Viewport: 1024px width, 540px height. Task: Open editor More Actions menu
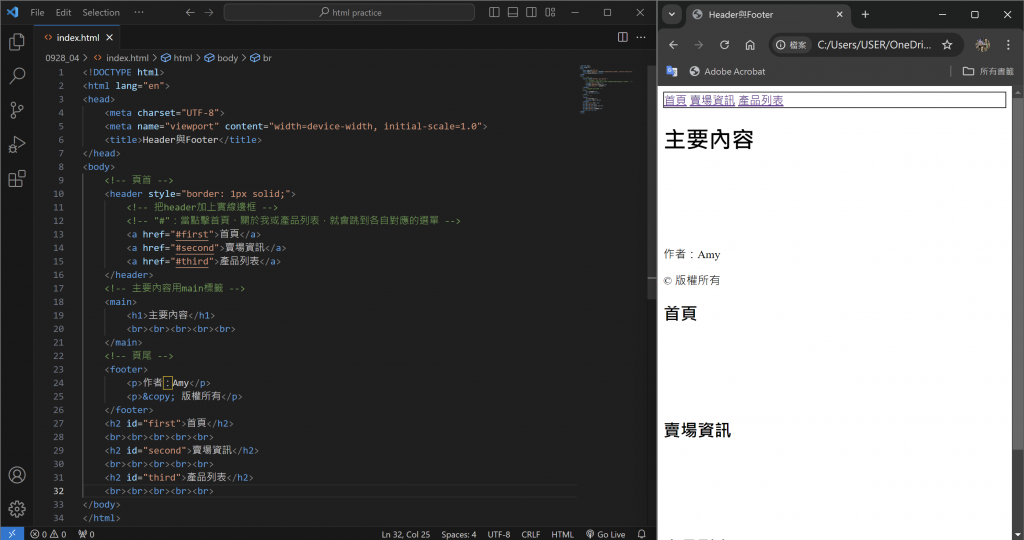pos(641,37)
